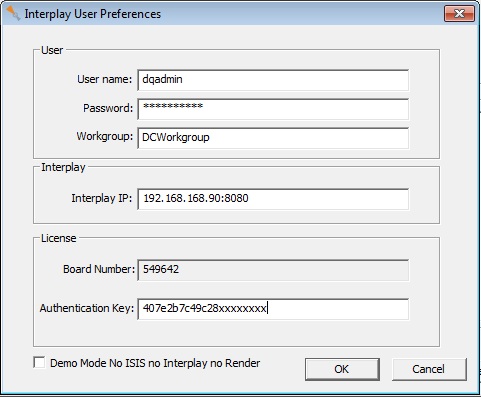481x397 pixels.
Task: Enable Demo Mode checkbox
Action: tap(39, 362)
